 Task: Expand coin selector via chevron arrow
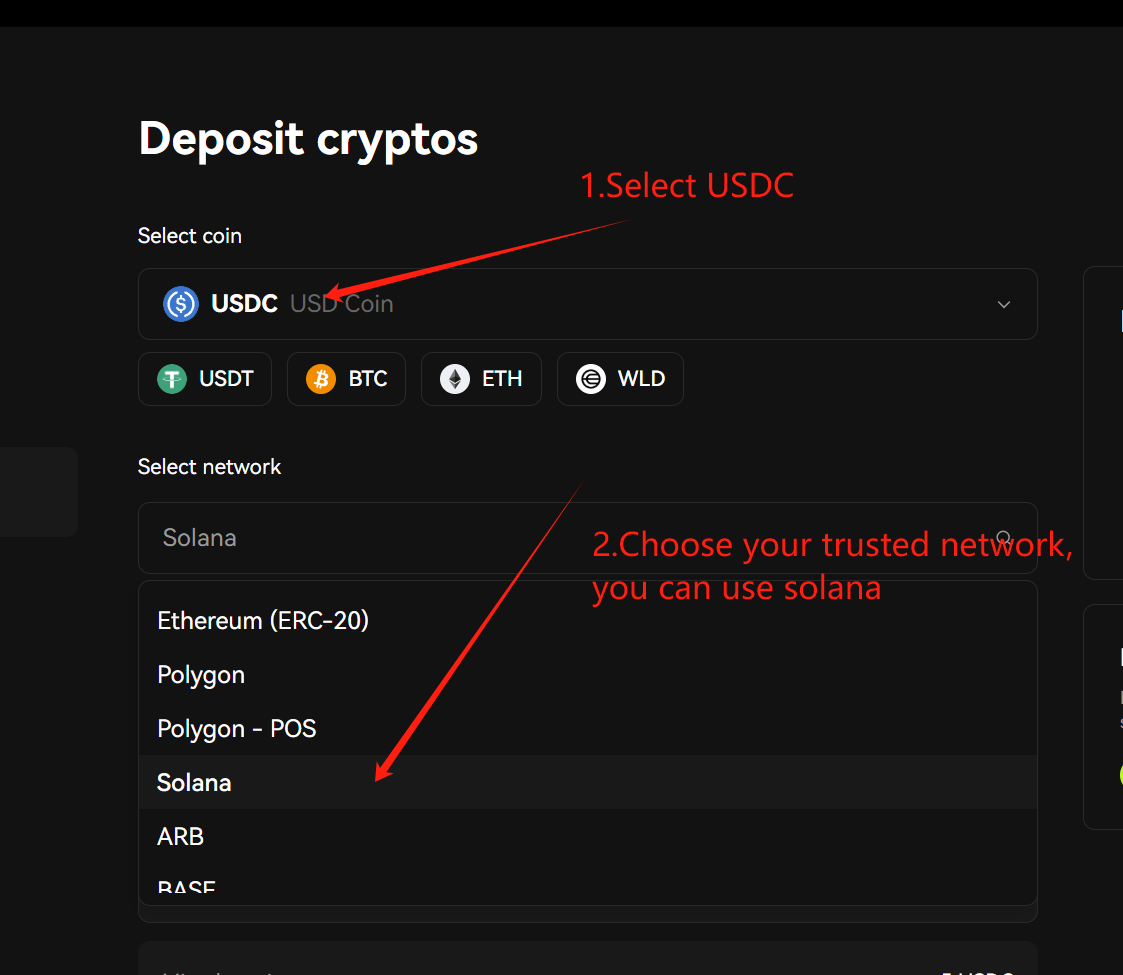(1004, 304)
